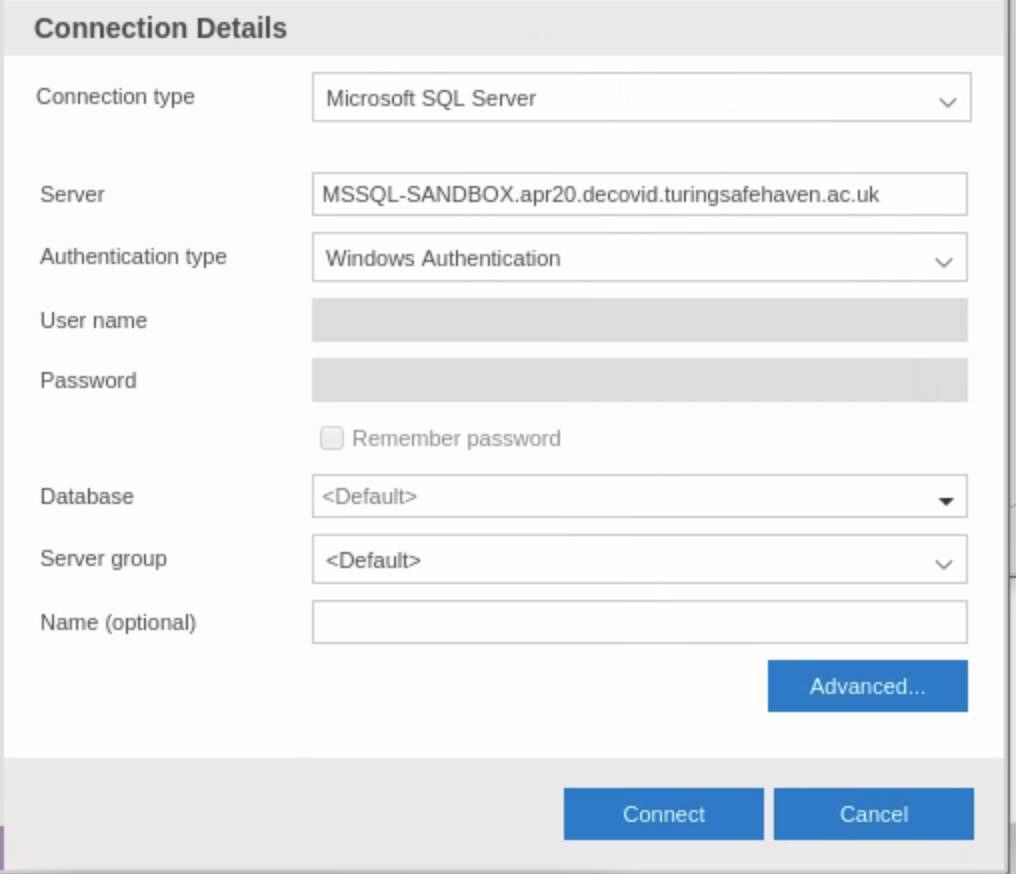Click the Cancel button
1016x874 pixels.
click(873, 814)
